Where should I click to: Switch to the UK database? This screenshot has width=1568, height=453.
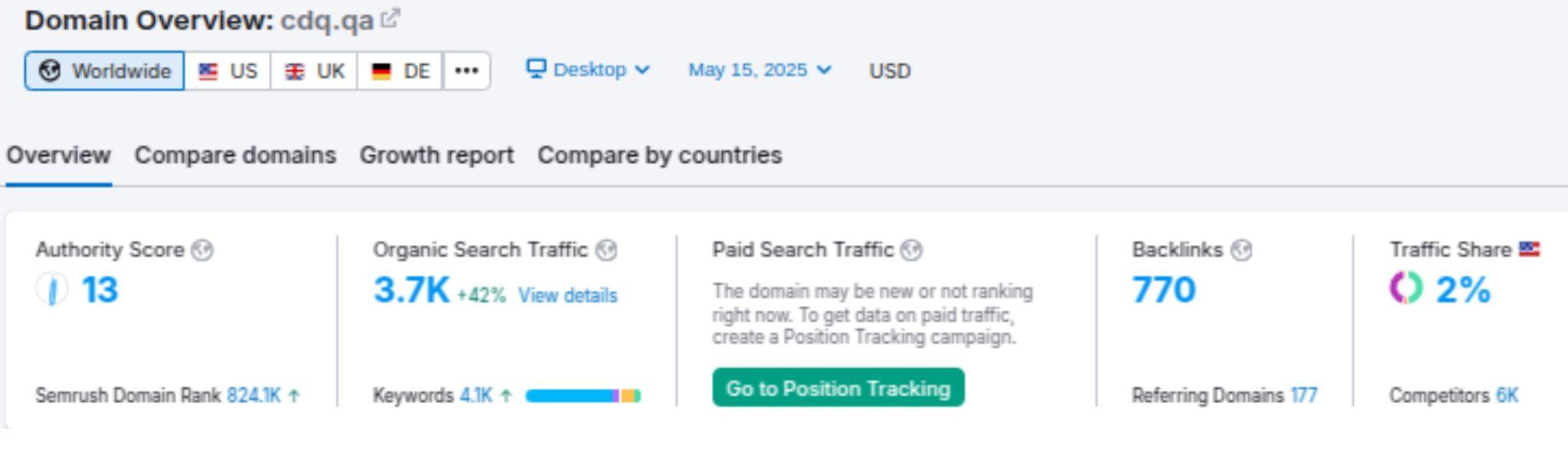(314, 71)
